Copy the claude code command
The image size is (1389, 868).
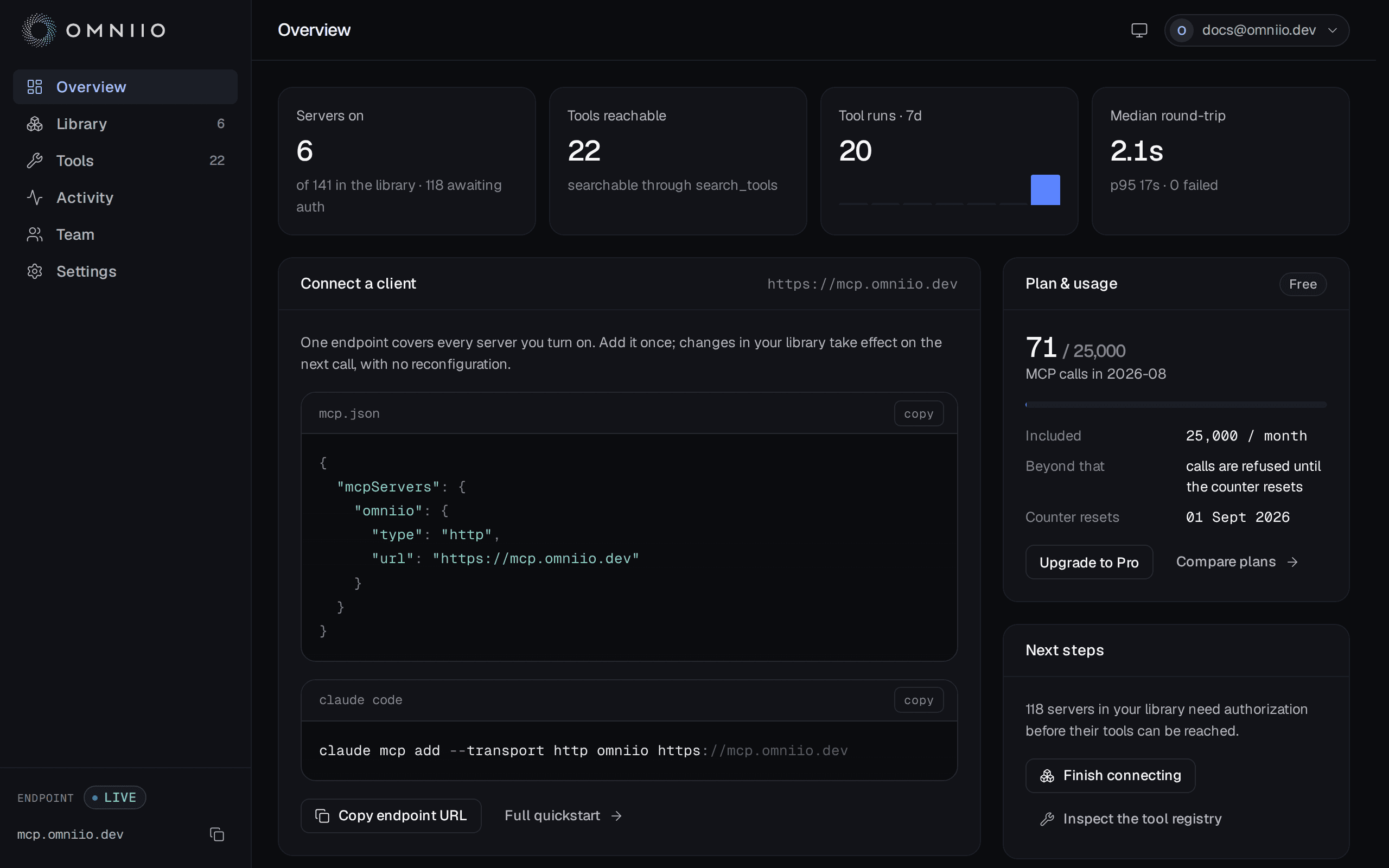point(919,700)
